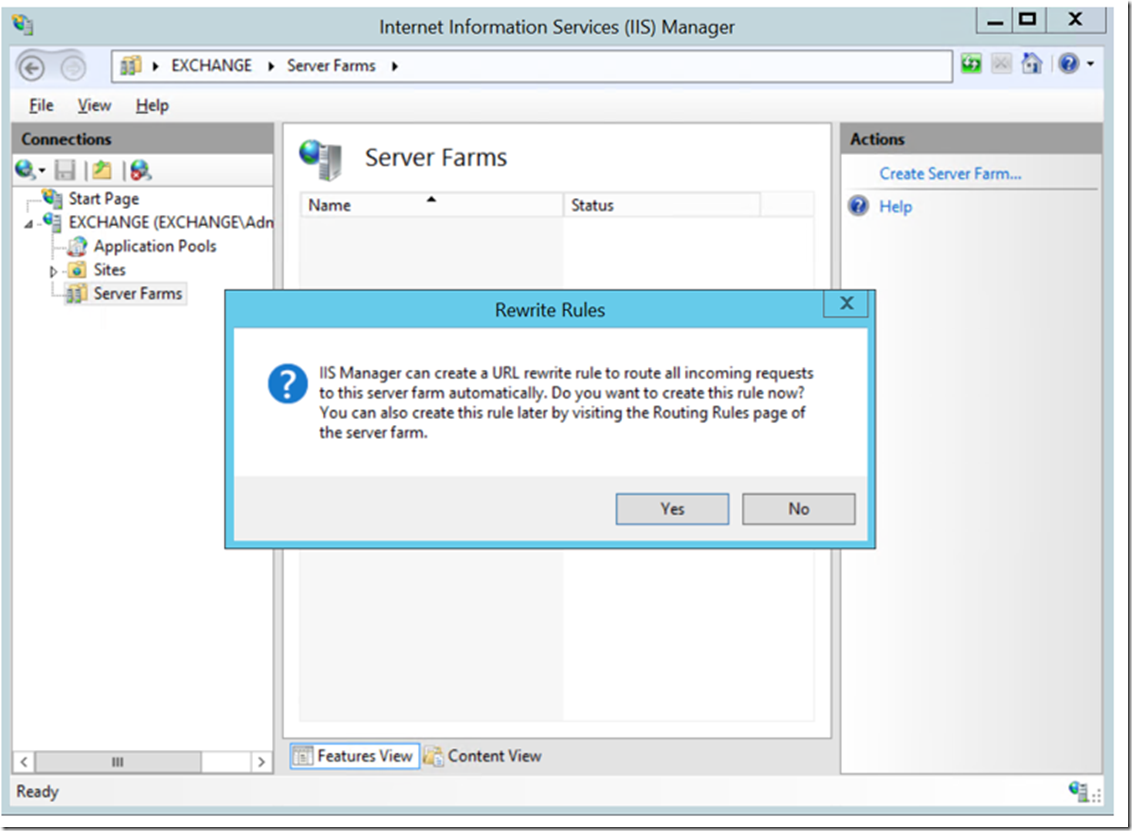Click the Help question-mark toolbar icon
The width and height of the screenshot is (1132, 831).
1068,64
